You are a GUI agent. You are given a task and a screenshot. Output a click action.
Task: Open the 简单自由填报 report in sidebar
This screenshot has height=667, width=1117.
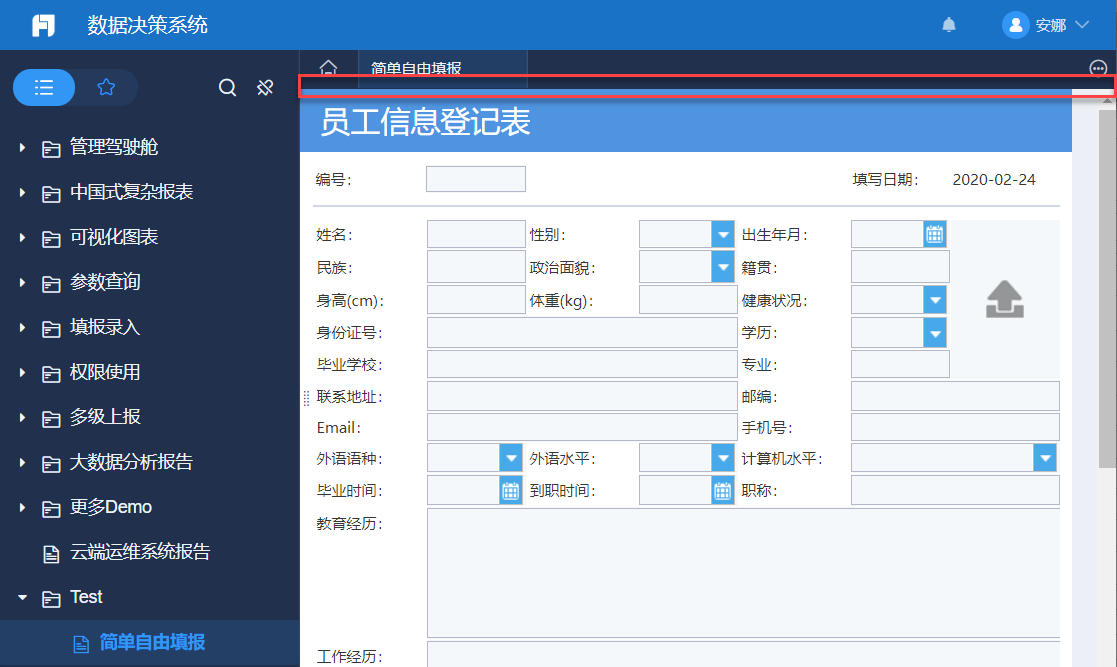tap(150, 642)
